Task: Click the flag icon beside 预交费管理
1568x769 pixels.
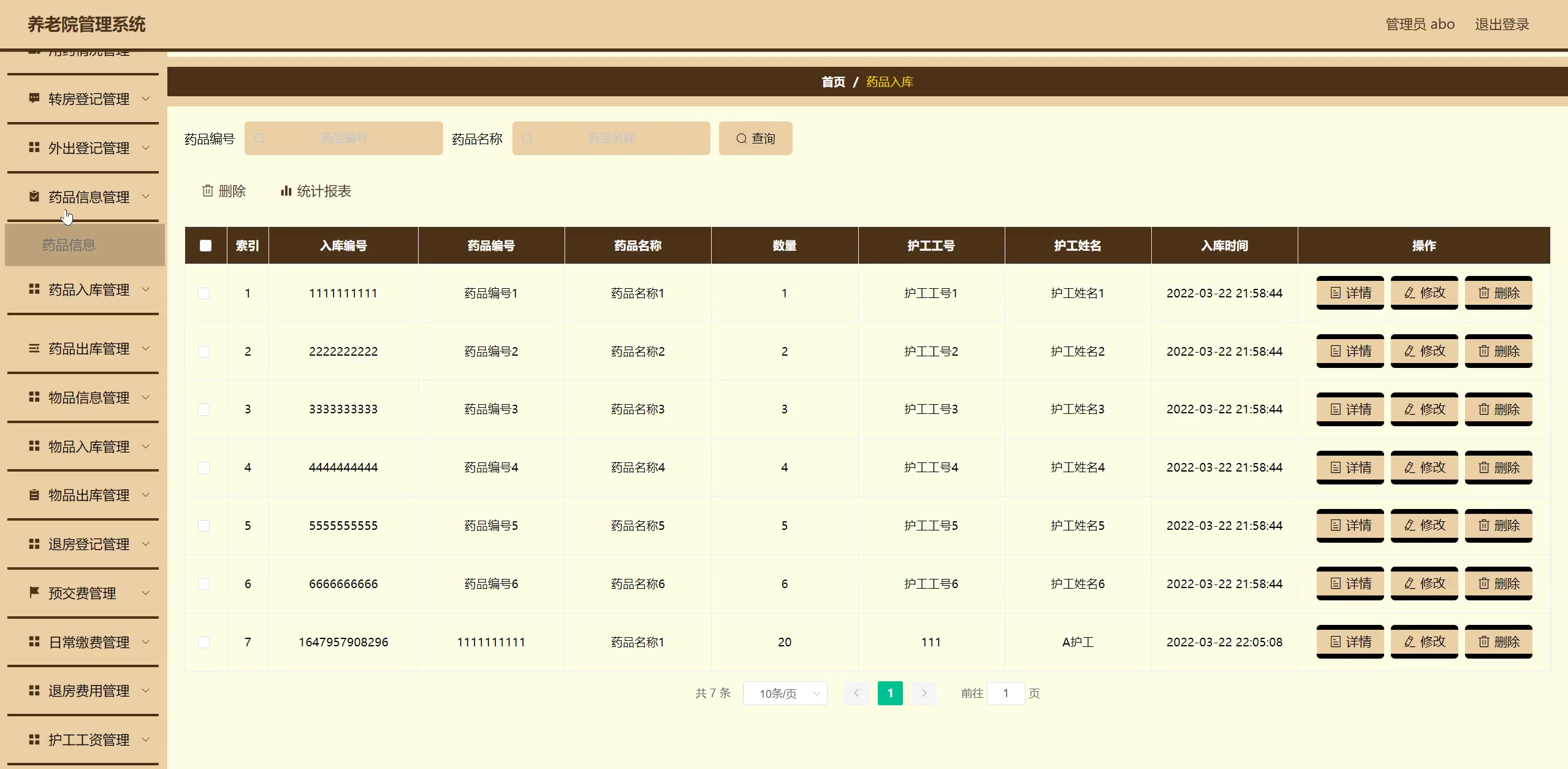Action: pos(34,592)
